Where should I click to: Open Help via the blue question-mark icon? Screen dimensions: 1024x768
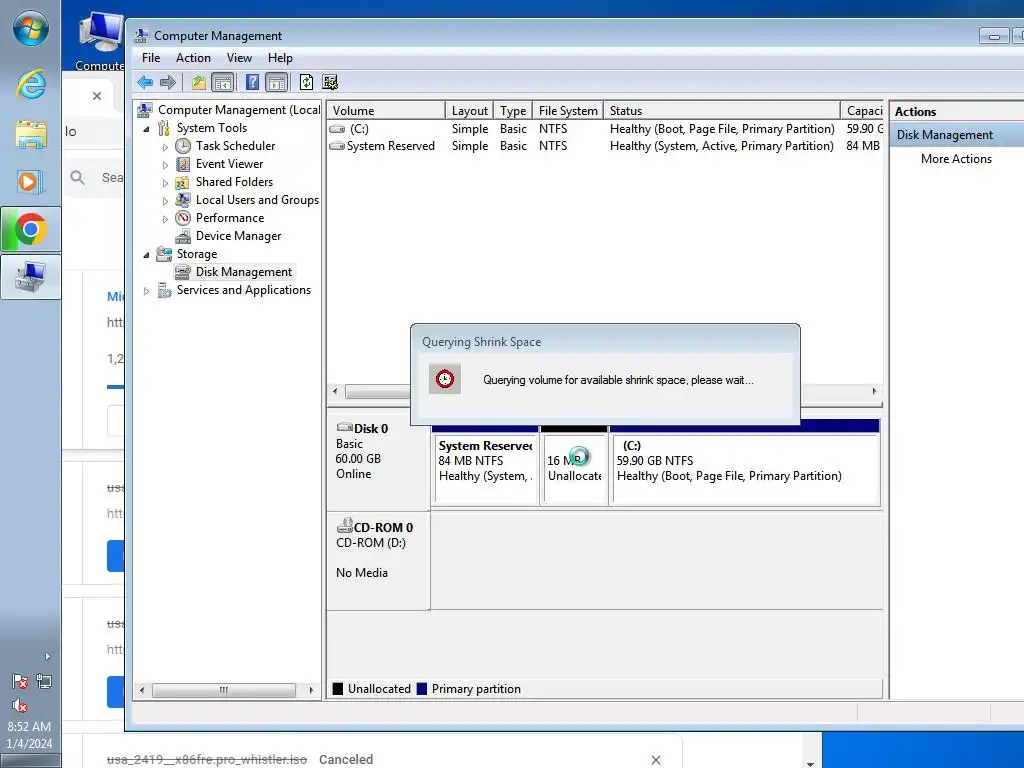coord(252,82)
